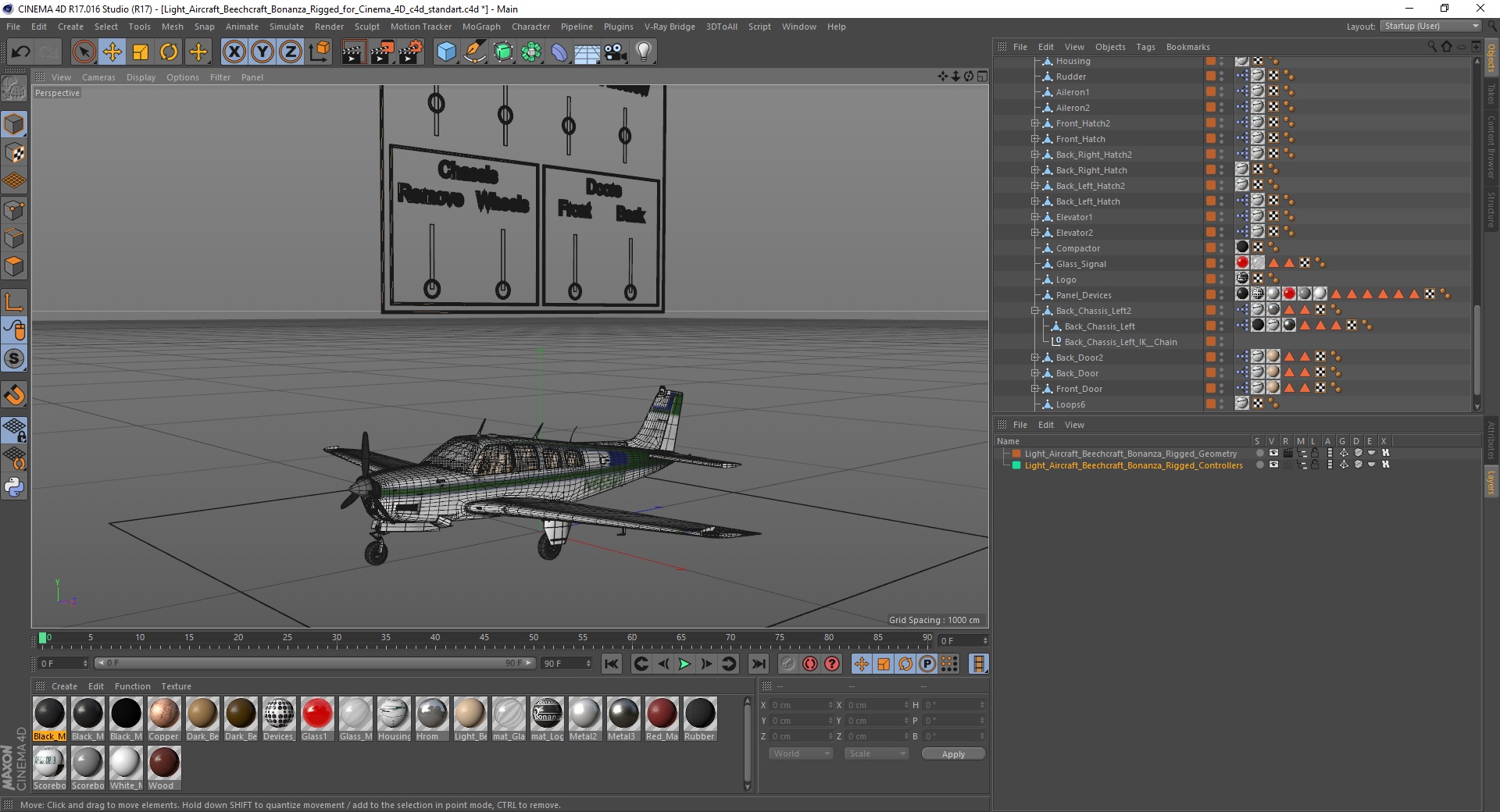
Task: Toggle Y axis lock
Action: point(262,52)
